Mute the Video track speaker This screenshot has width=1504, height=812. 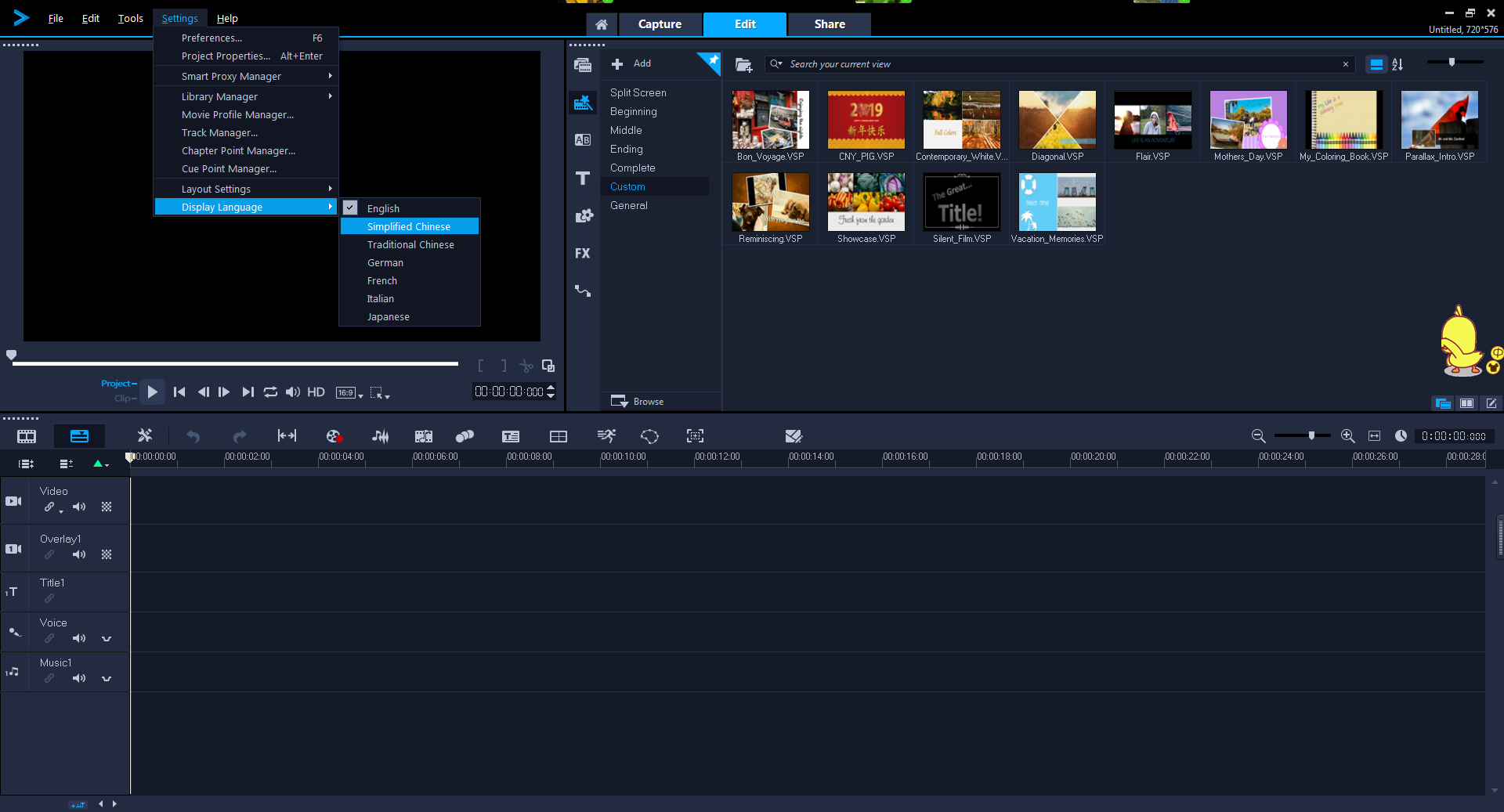pyautogui.click(x=78, y=507)
